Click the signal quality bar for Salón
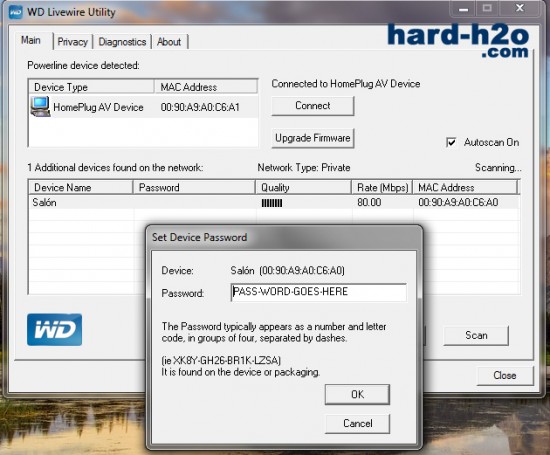The image size is (550, 455). click(272, 203)
